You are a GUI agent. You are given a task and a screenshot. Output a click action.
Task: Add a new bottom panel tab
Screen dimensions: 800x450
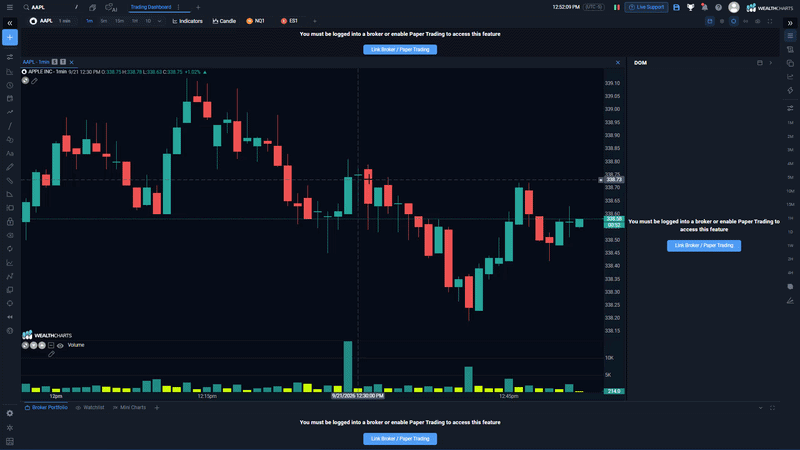157,408
